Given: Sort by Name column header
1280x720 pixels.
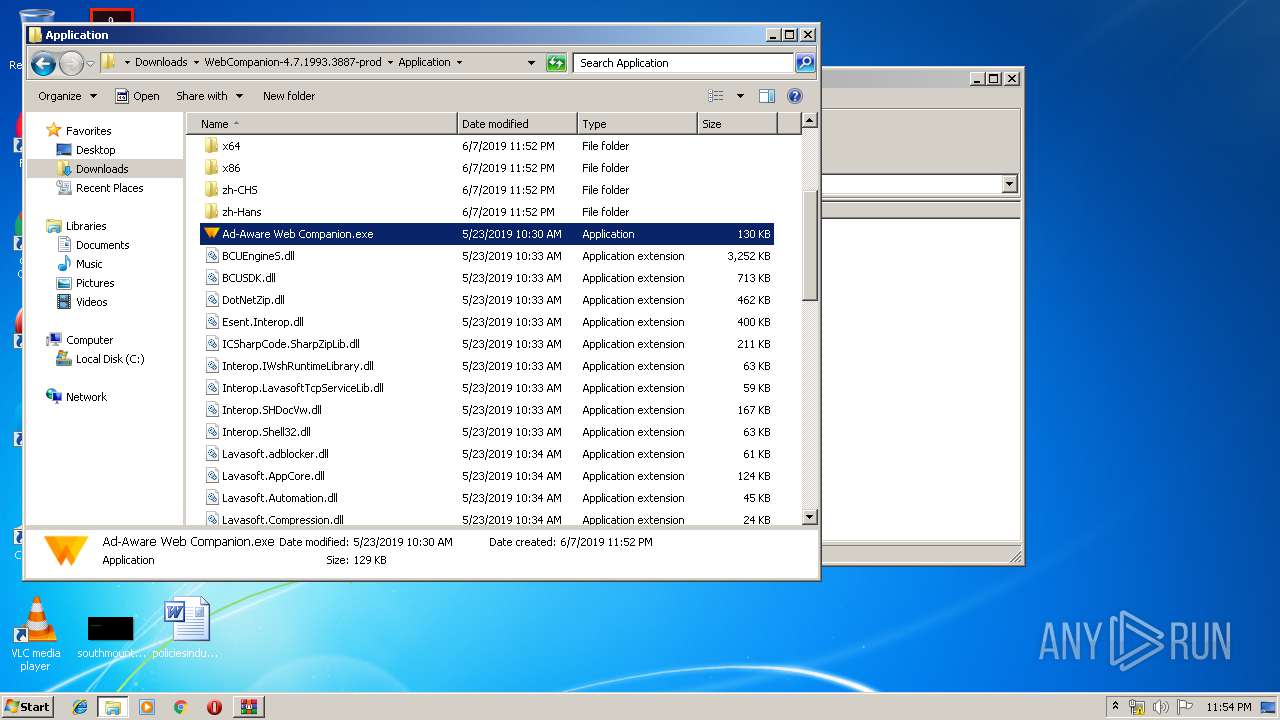Looking at the screenshot, I should 322,124.
